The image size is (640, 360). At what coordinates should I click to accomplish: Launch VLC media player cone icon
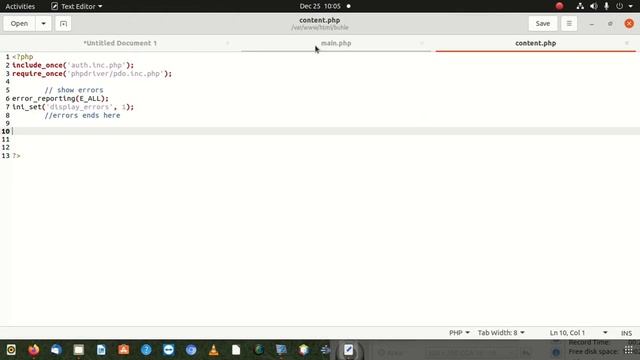click(x=213, y=350)
